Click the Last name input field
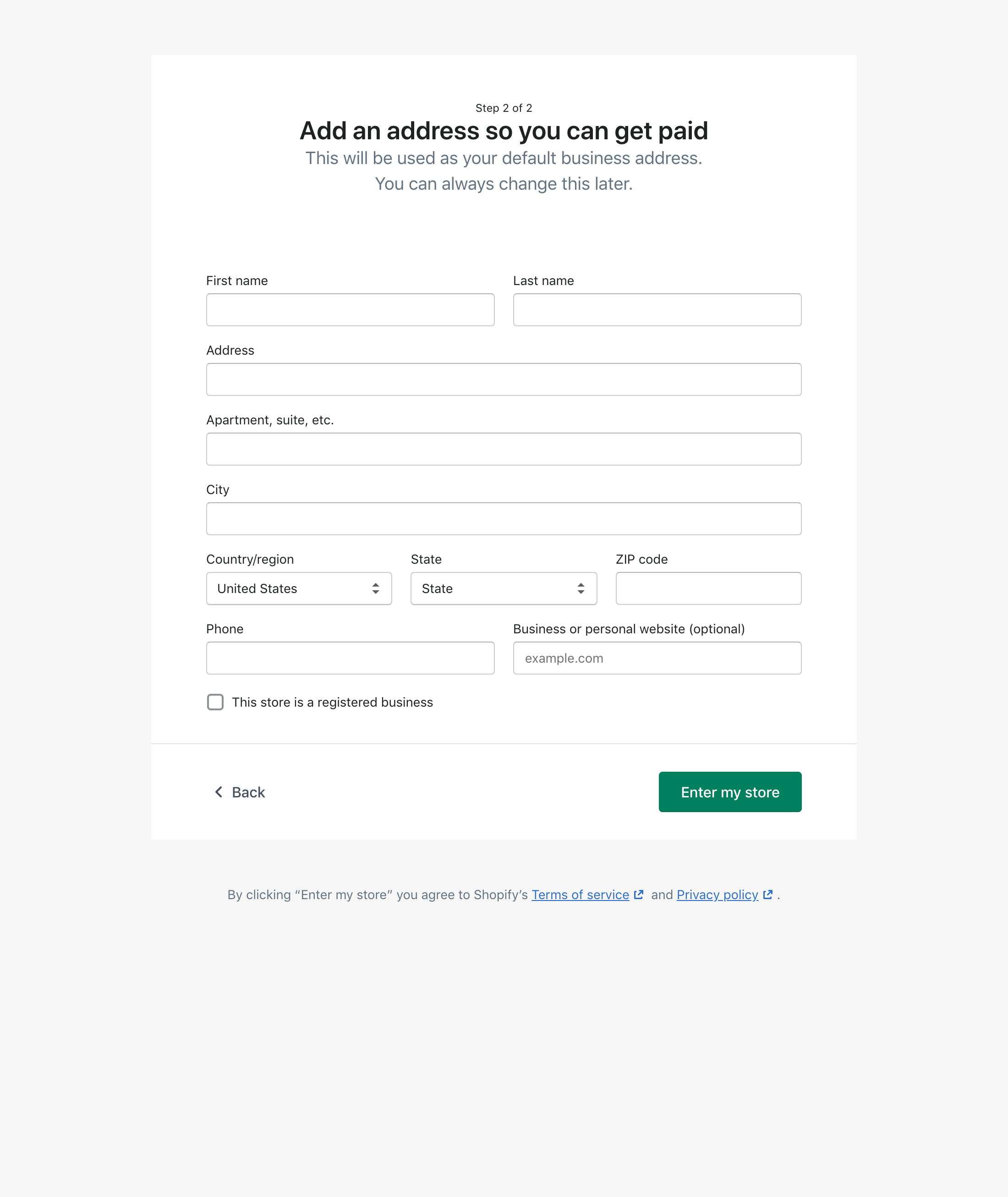The height and width of the screenshot is (1197, 1008). tap(657, 309)
